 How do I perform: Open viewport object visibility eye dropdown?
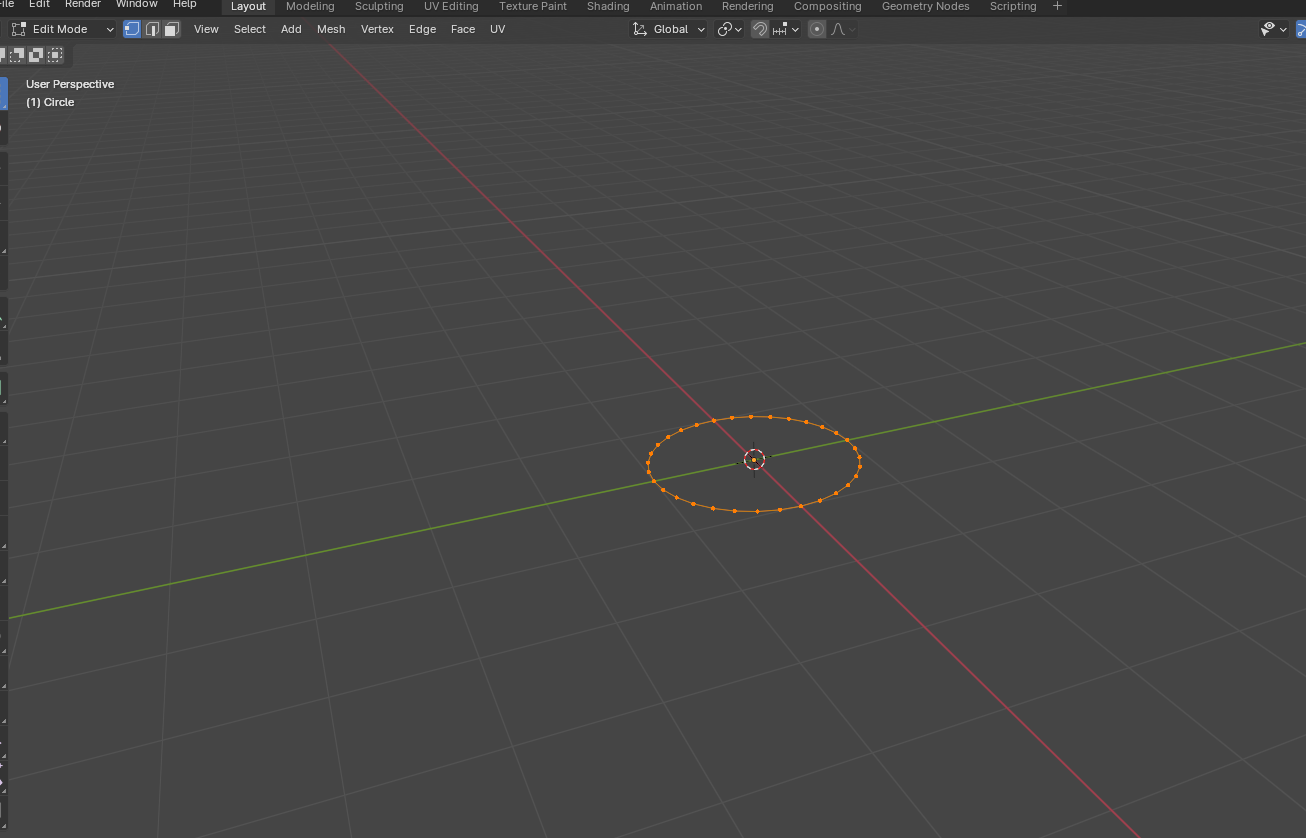1274,29
